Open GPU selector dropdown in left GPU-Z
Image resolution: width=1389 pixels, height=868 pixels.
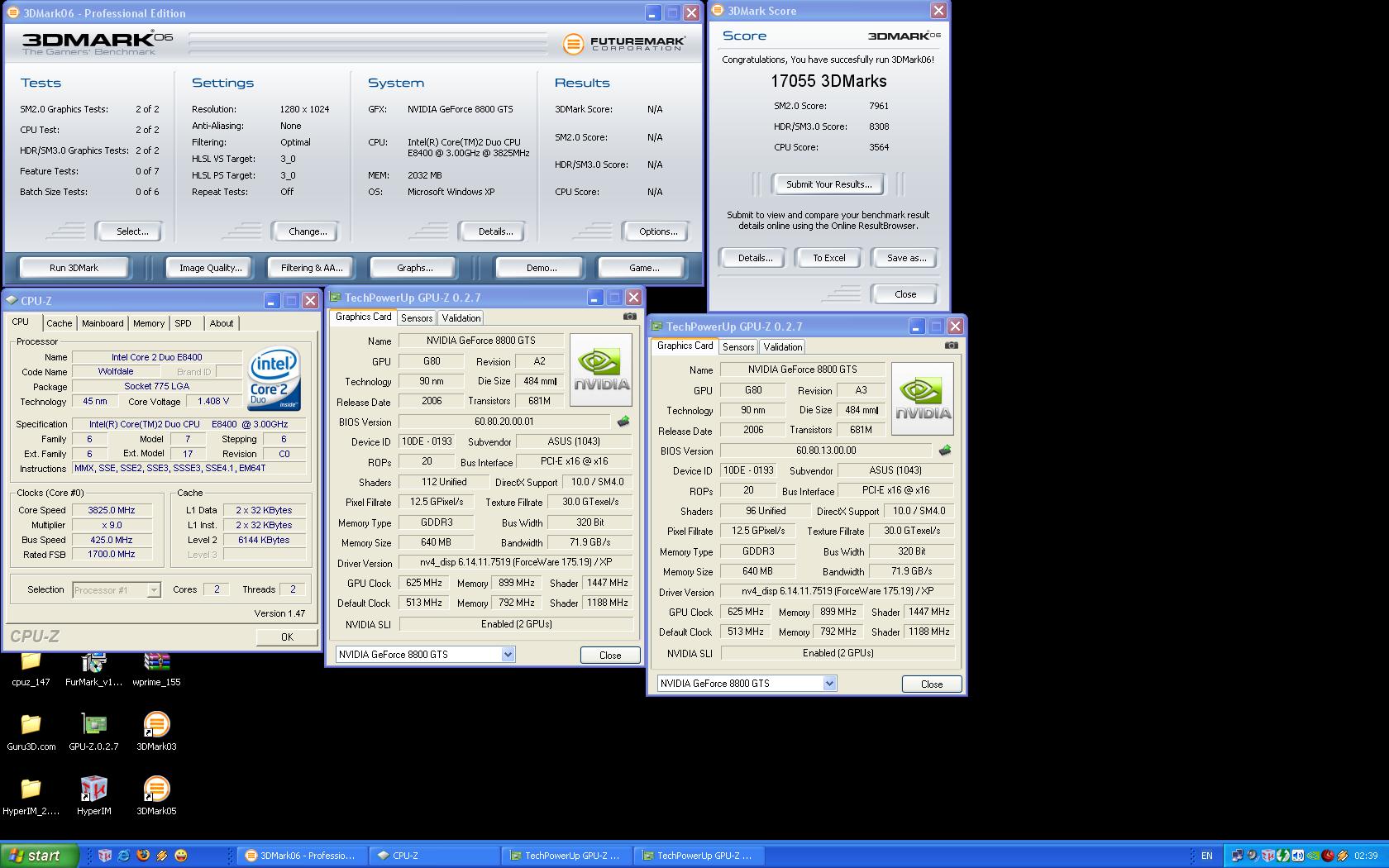508,654
